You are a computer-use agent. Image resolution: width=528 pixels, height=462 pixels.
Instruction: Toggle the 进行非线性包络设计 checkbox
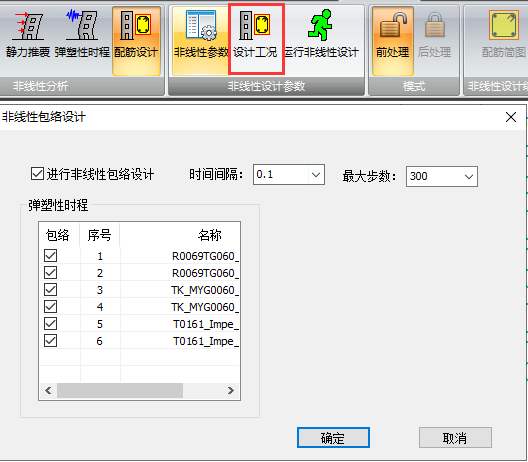(37, 174)
